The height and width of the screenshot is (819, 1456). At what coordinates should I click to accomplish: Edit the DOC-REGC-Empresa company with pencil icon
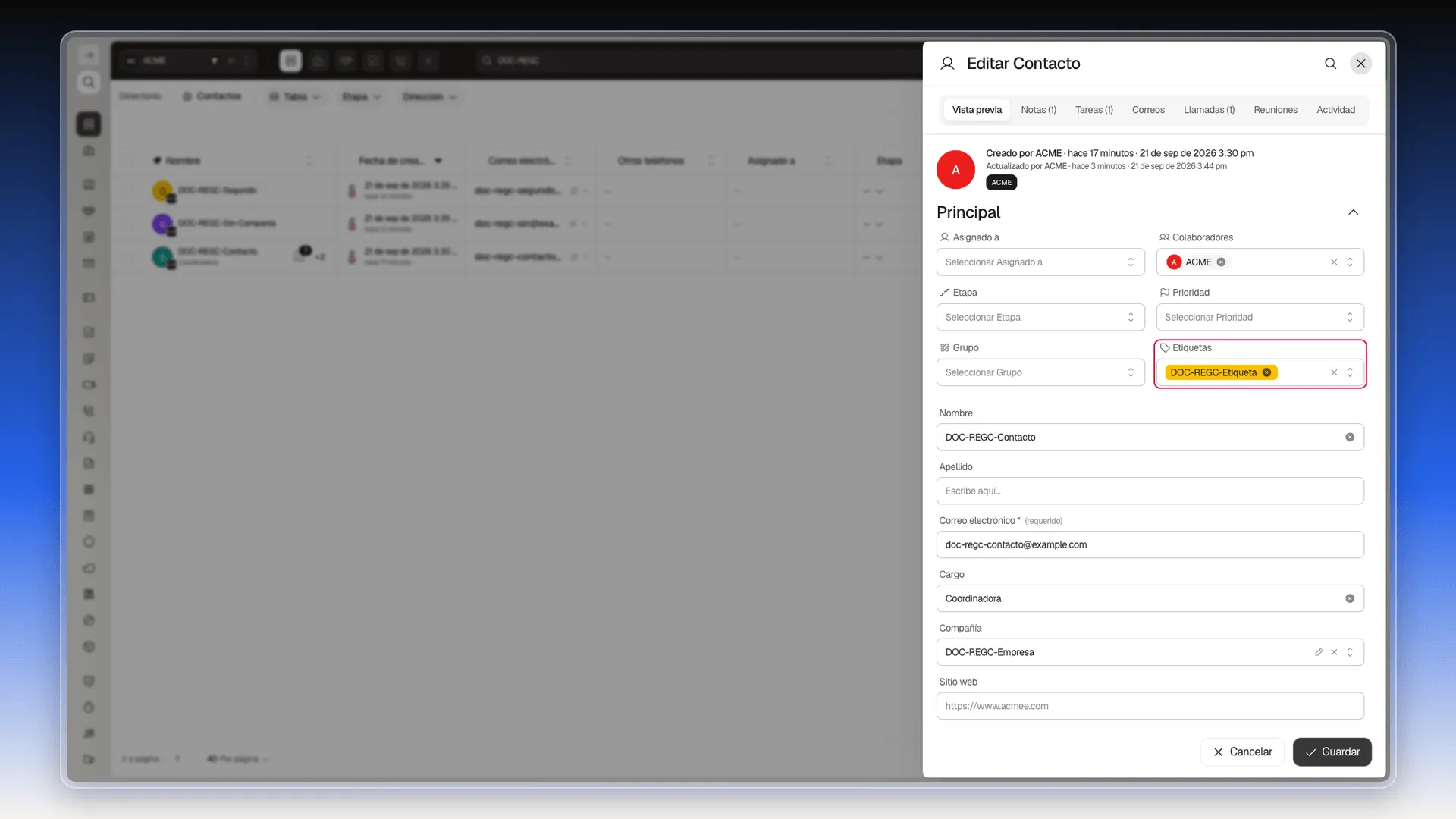pos(1319,653)
